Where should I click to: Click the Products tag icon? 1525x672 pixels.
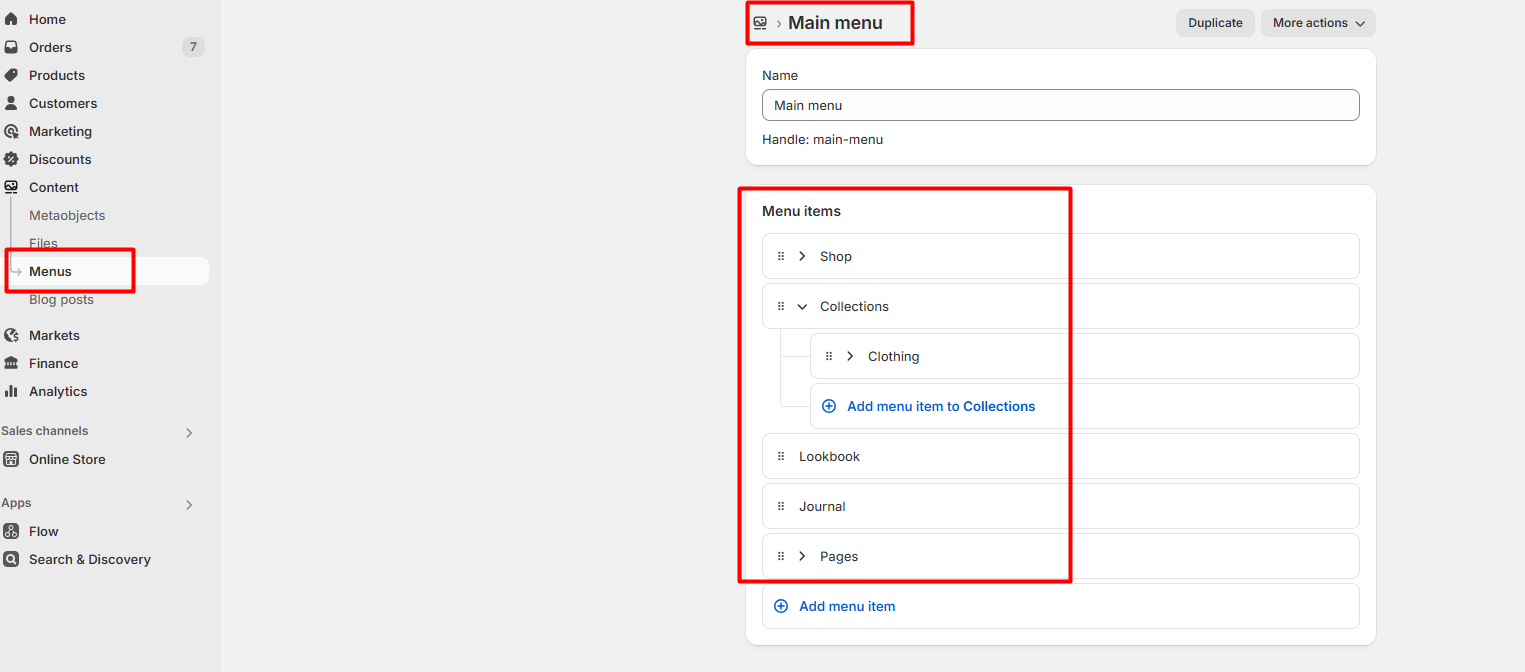[11, 75]
